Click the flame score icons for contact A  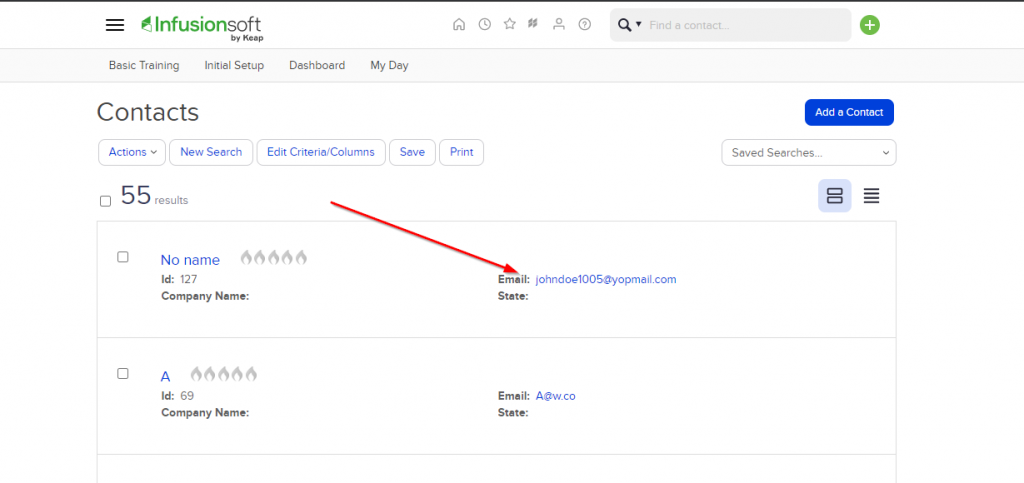[223, 374]
